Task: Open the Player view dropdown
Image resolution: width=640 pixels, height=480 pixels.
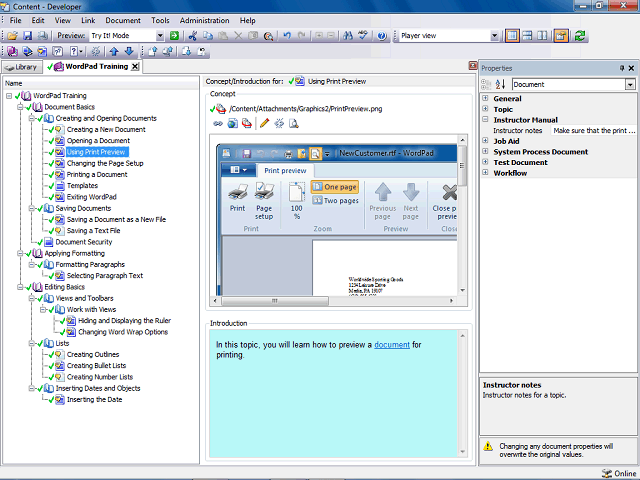Action: pos(494,36)
